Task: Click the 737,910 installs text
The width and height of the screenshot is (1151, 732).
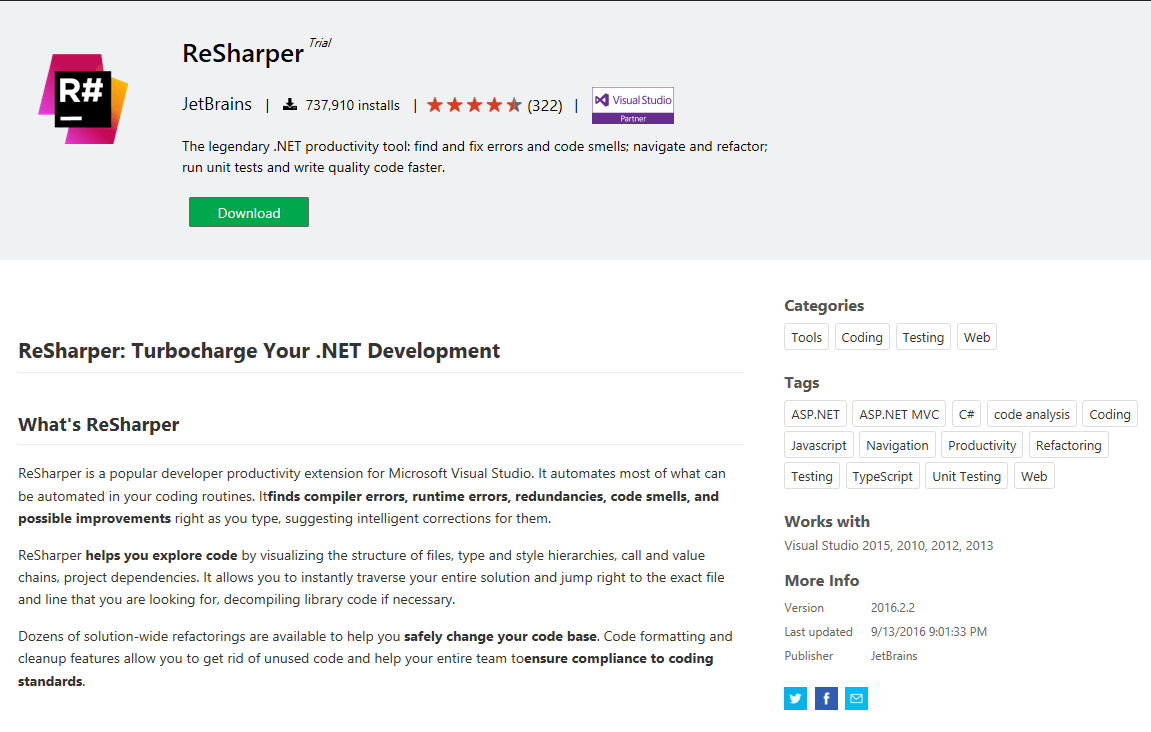Action: point(352,105)
